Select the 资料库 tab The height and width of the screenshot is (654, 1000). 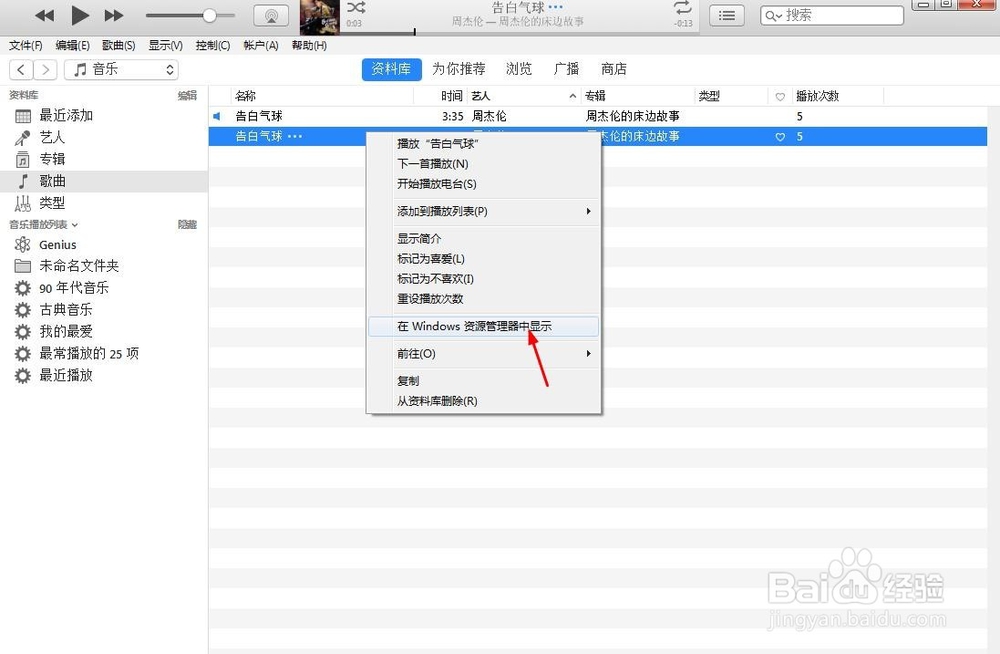392,69
